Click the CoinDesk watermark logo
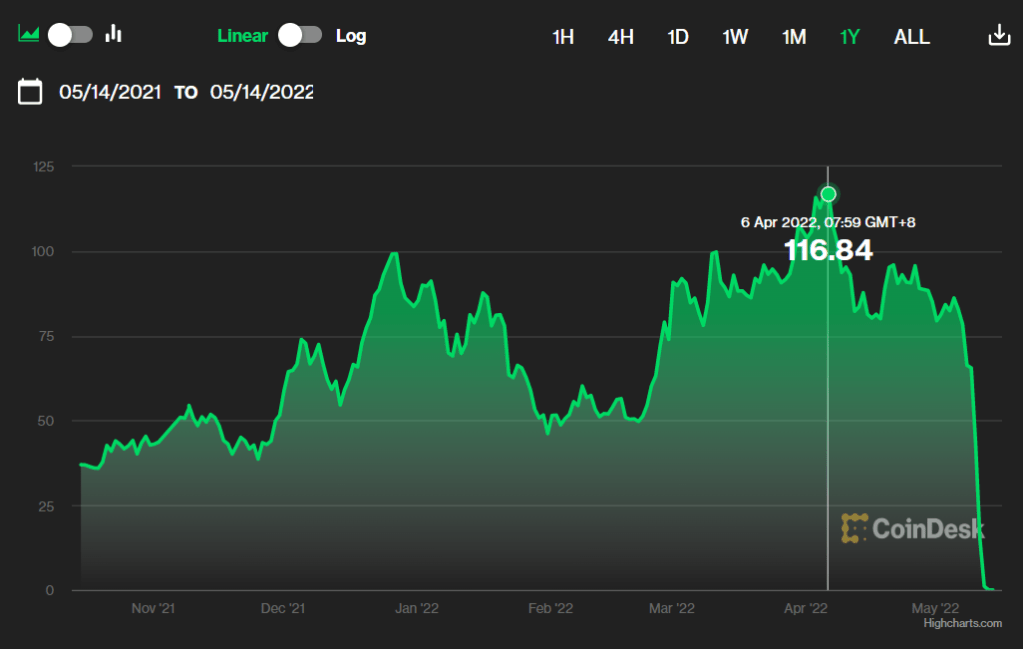The width and height of the screenshot is (1023, 649). (912, 528)
